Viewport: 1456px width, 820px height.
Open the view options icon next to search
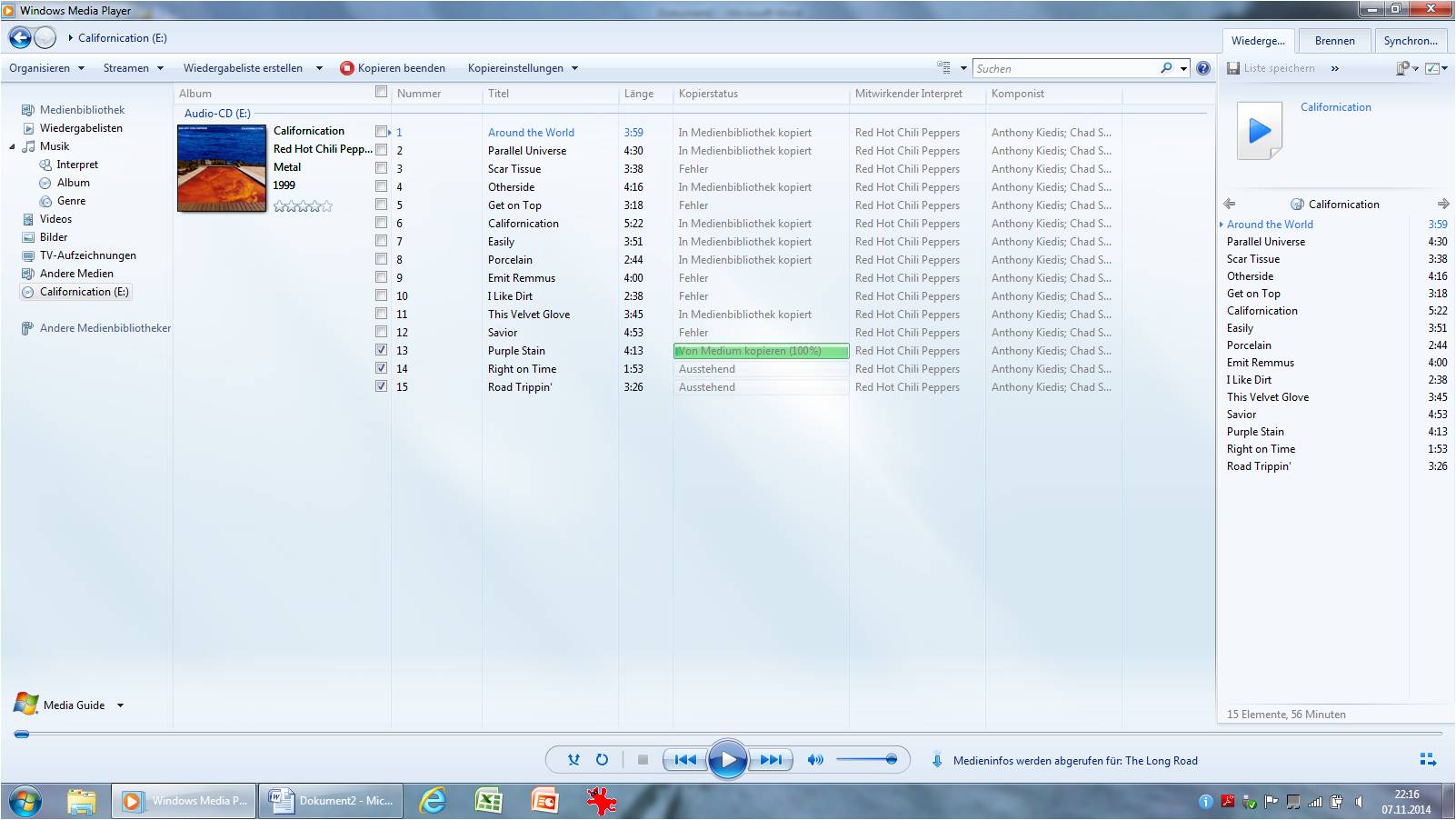coord(944,68)
